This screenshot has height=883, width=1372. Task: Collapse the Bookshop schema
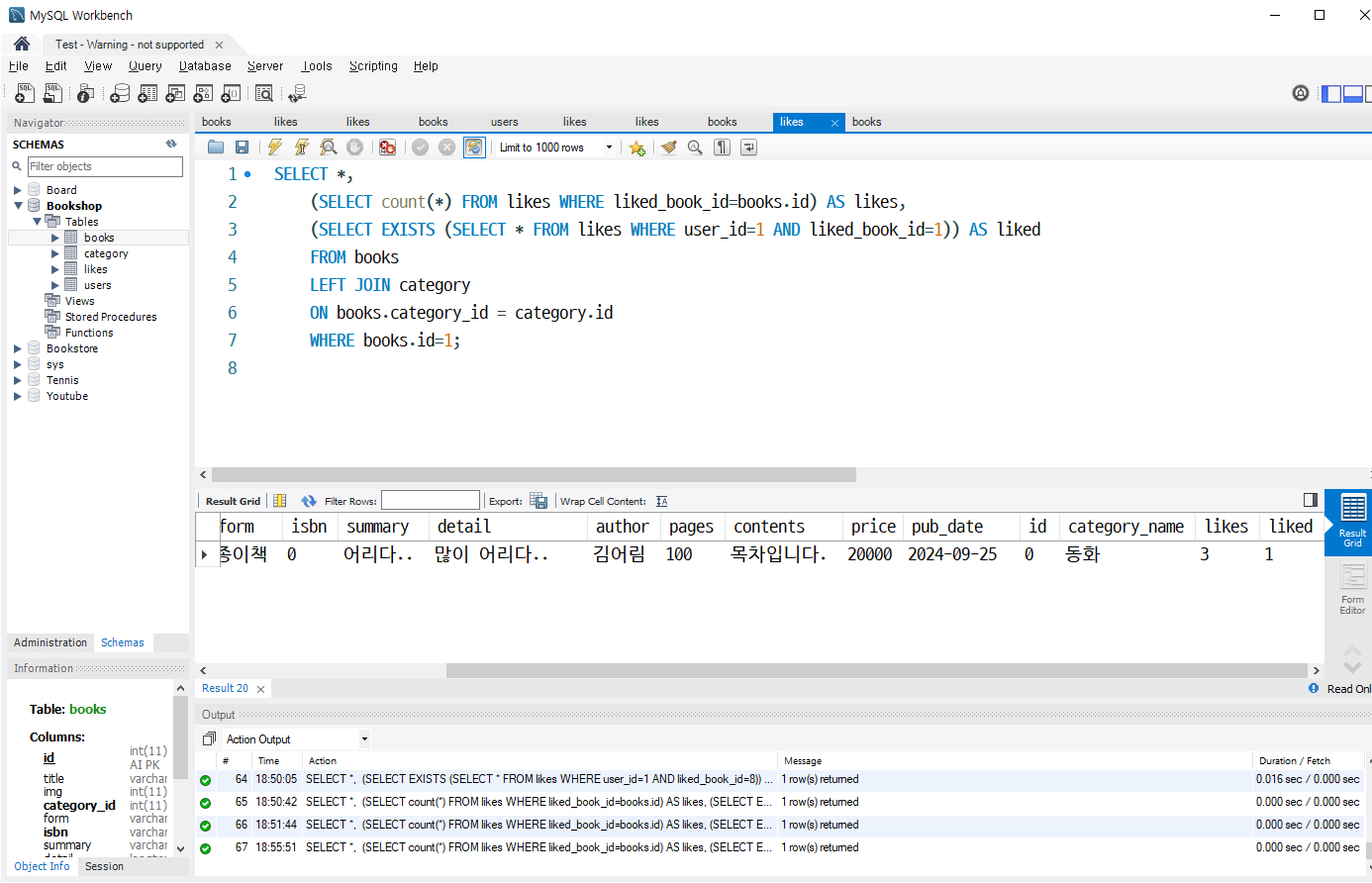(x=17, y=206)
